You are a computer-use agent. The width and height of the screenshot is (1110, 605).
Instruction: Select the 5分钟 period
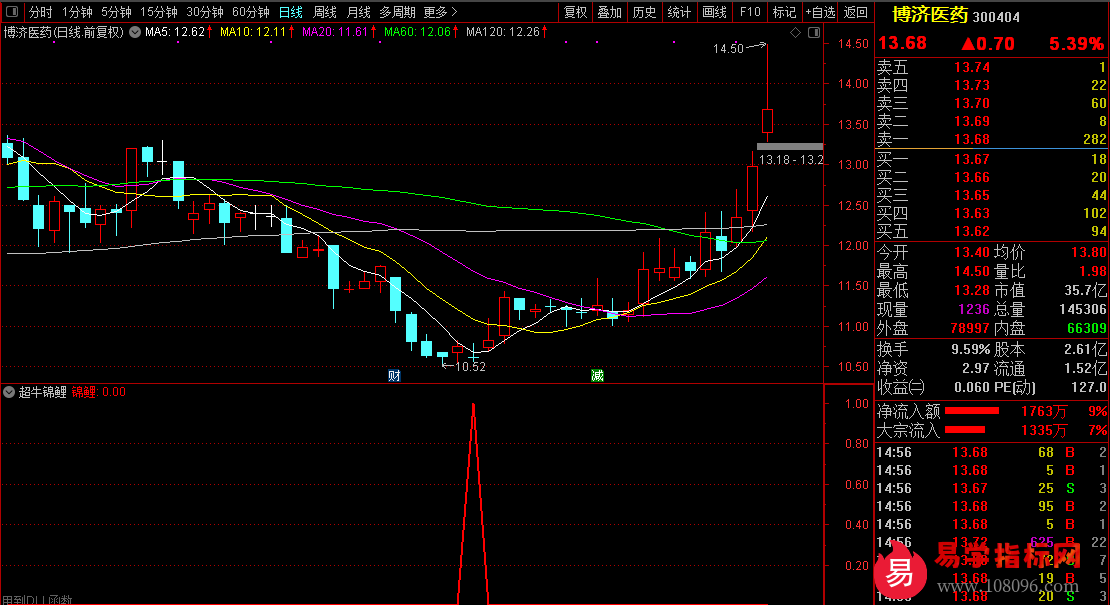(116, 12)
